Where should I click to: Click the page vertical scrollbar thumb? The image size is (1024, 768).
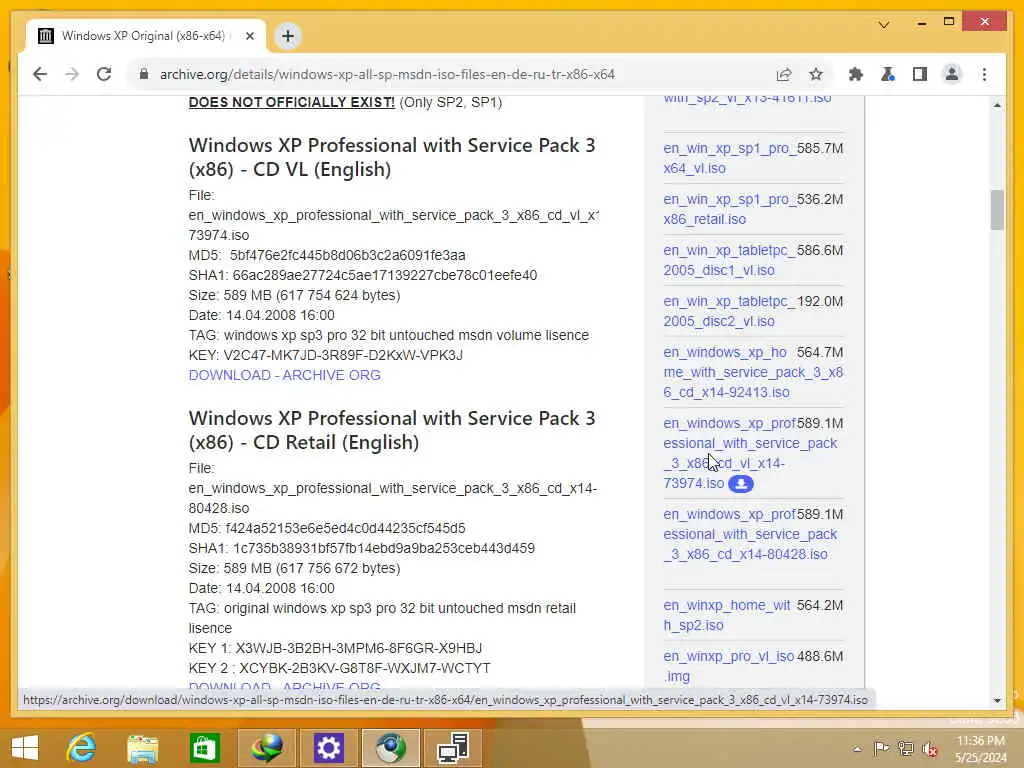click(997, 210)
